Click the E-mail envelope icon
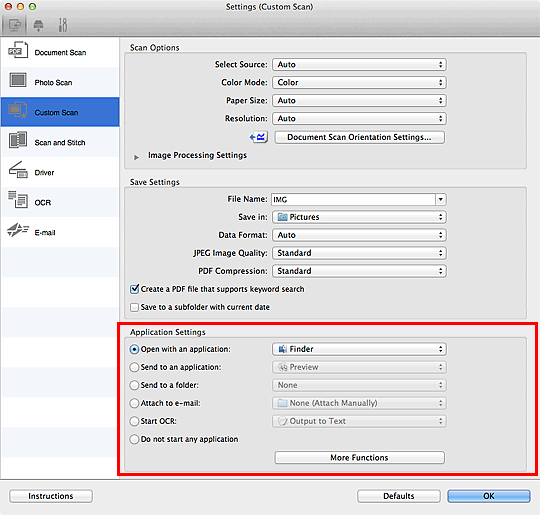The height and width of the screenshot is (515, 540). 18,230
